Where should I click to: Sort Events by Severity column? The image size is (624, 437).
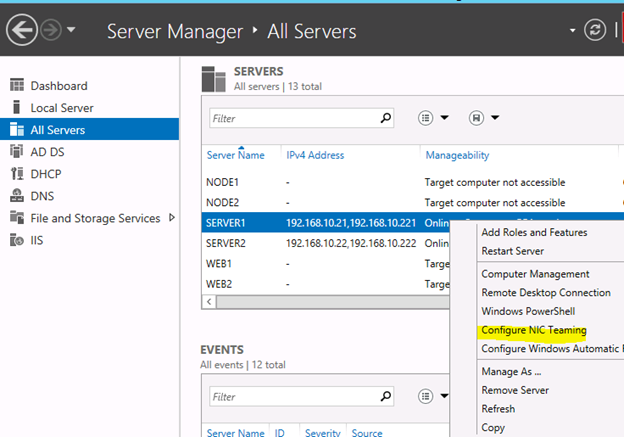tap(323, 433)
